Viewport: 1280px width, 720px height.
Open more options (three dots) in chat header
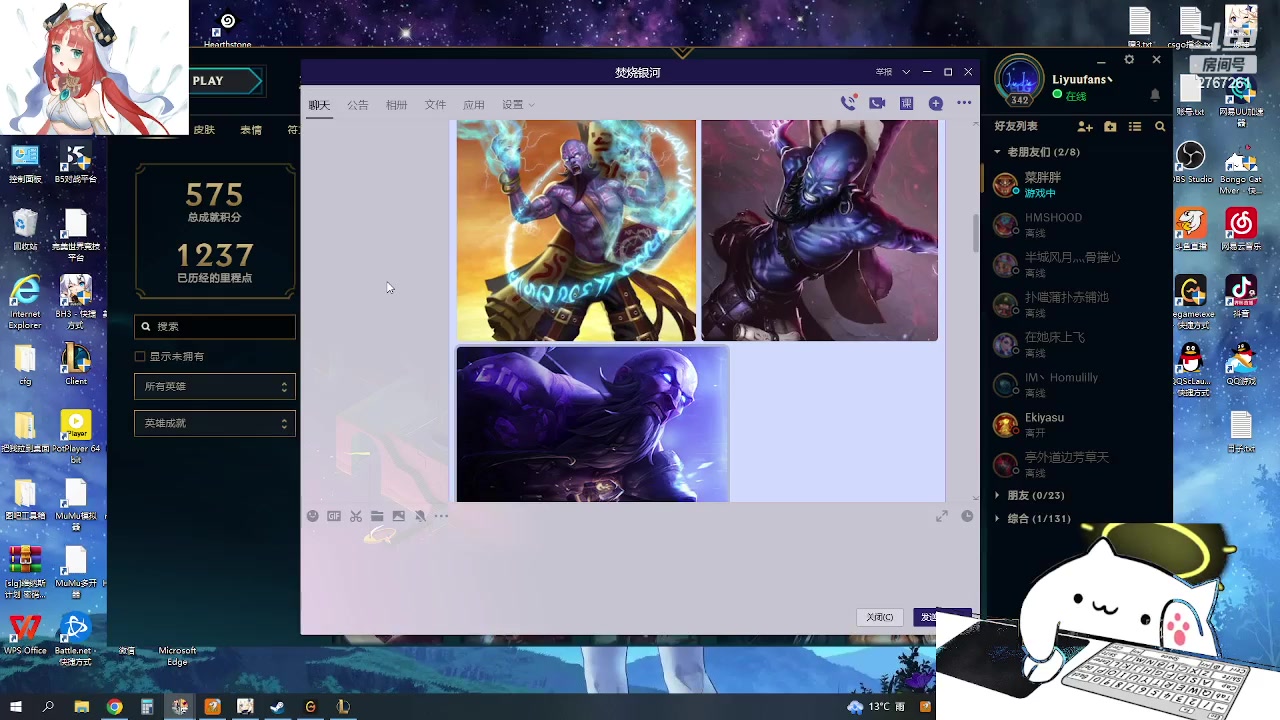pyautogui.click(x=964, y=103)
